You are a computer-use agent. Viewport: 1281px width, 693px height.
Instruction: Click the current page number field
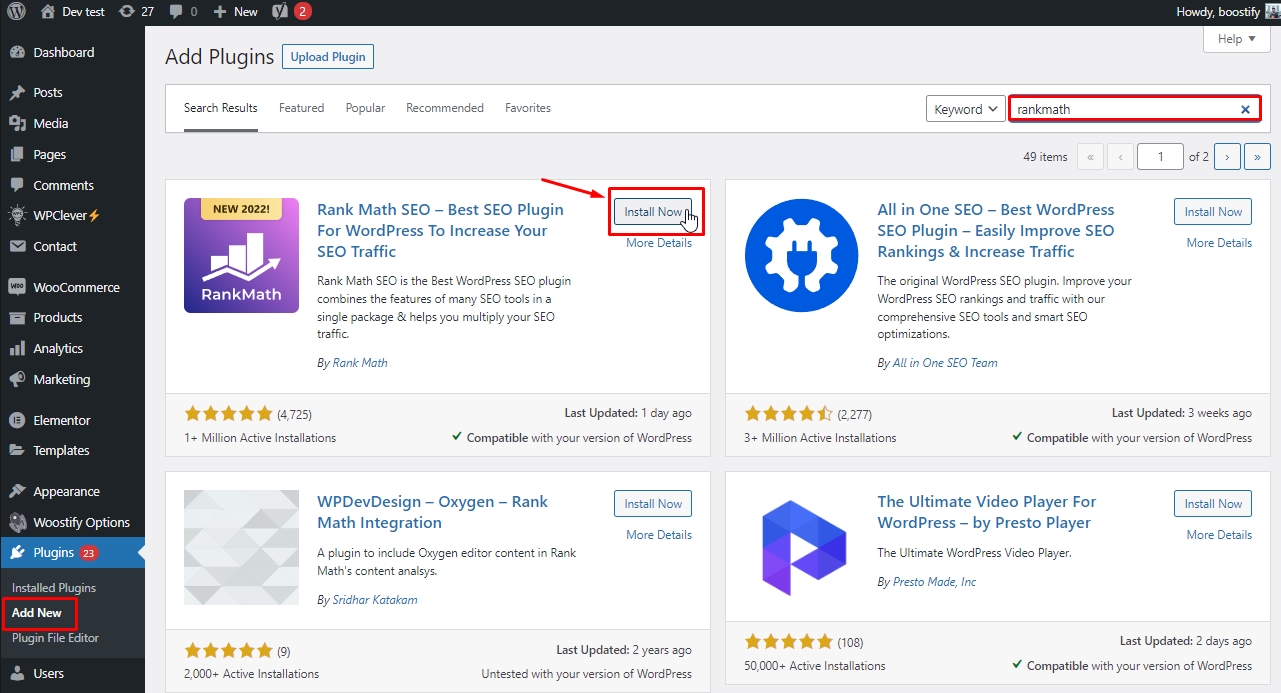click(1160, 157)
